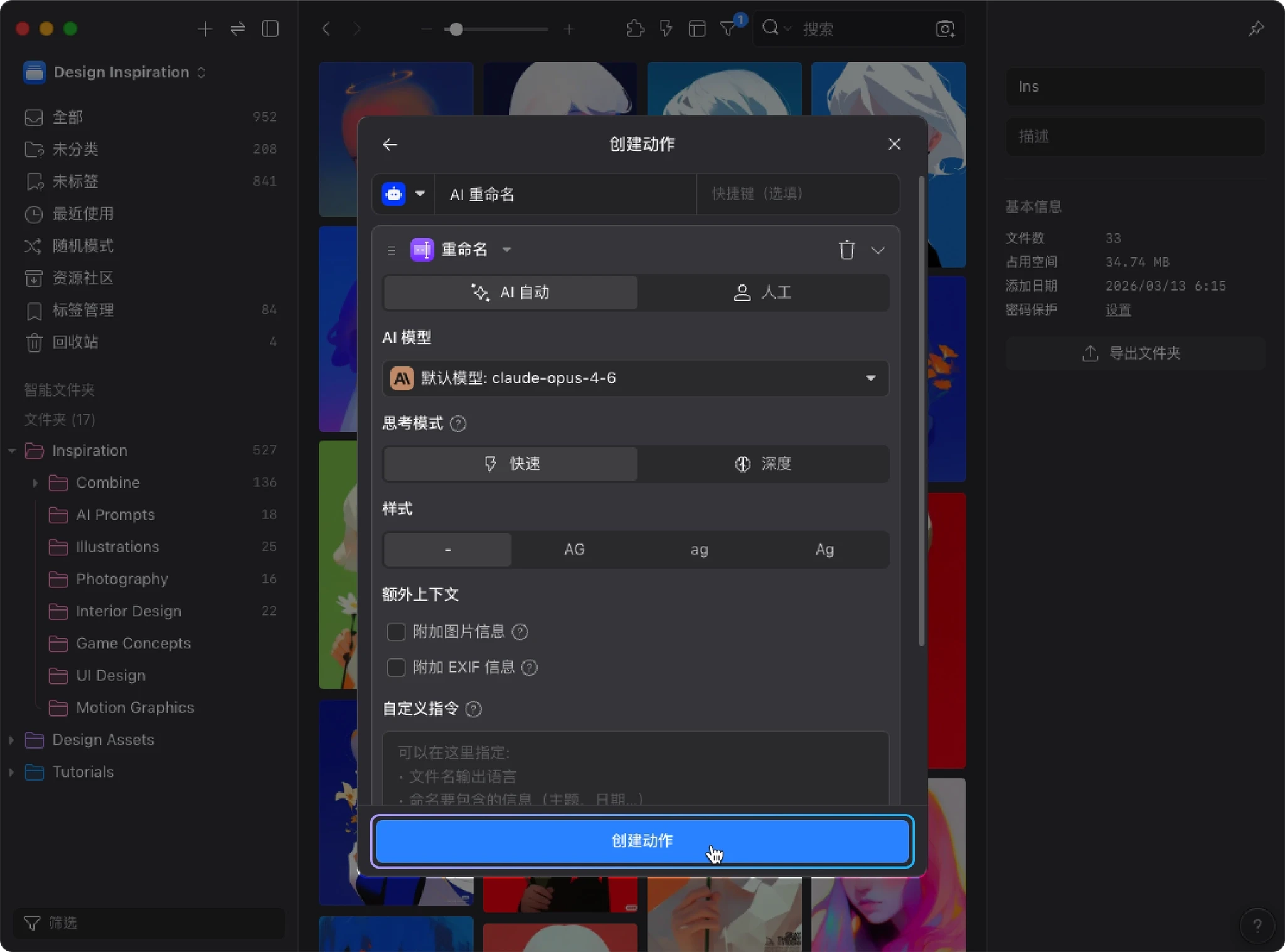
Task: Open the action icon dropdown arrow
Action: click(x=420, y=194)
